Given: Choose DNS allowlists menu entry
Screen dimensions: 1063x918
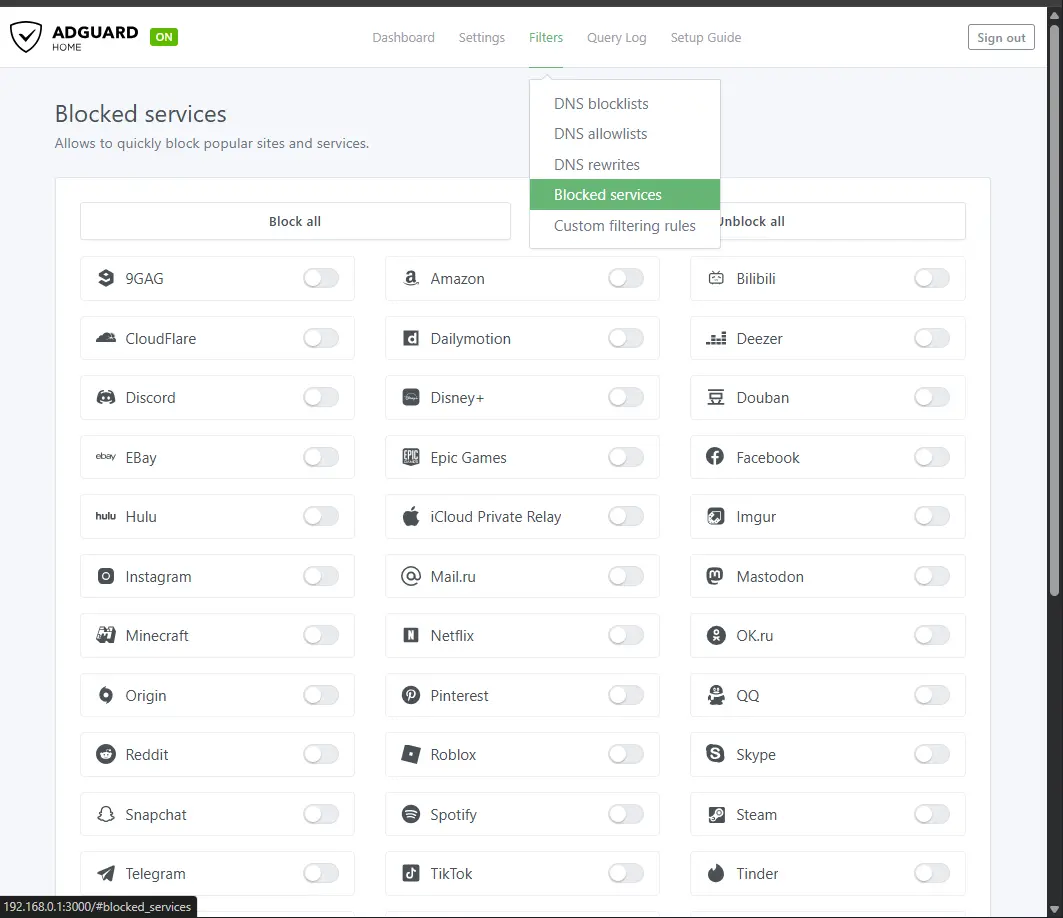Looking at the screenshot, I should point(624,134).
